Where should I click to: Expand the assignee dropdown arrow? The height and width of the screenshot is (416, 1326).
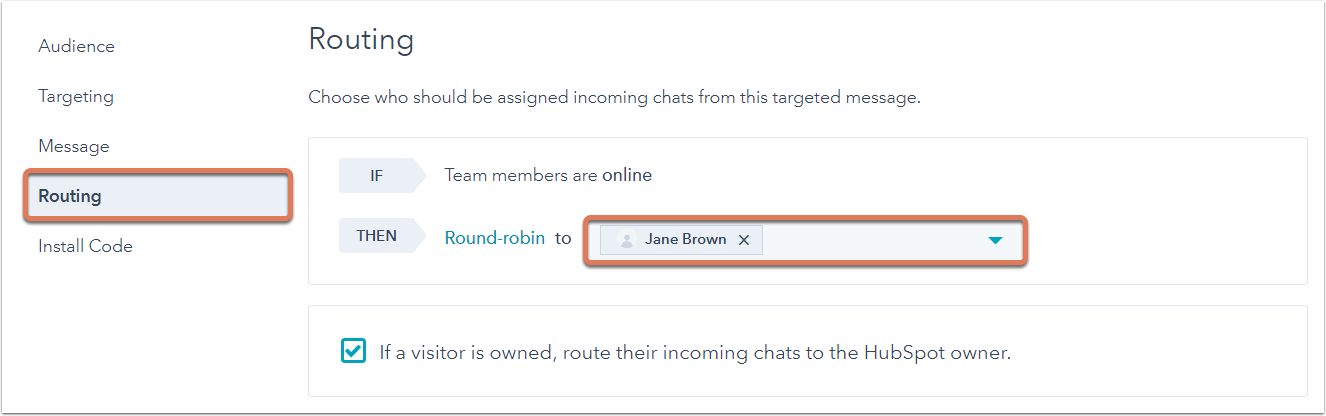(995, 240)
